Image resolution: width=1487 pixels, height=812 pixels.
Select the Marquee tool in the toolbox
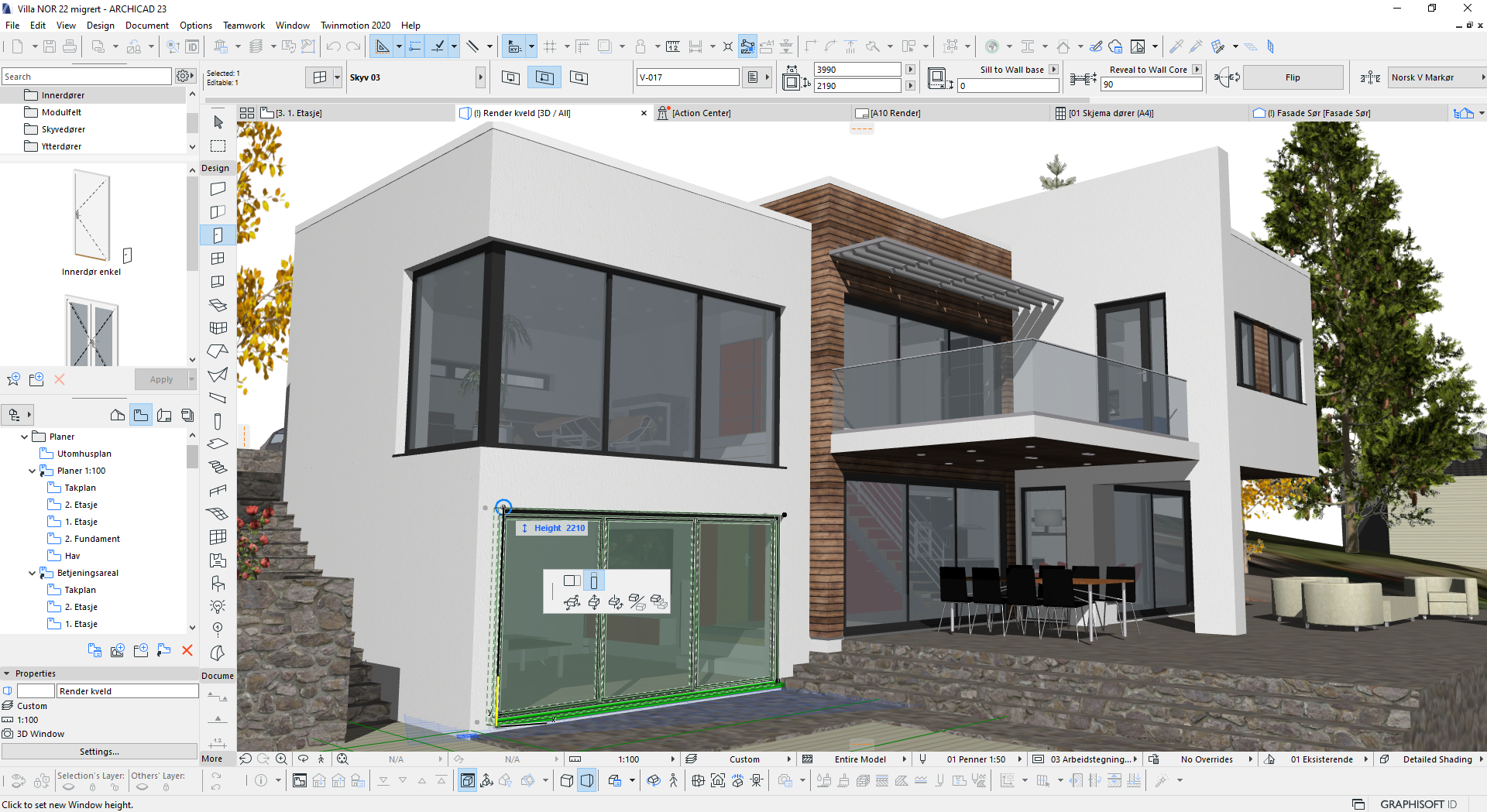218,146
